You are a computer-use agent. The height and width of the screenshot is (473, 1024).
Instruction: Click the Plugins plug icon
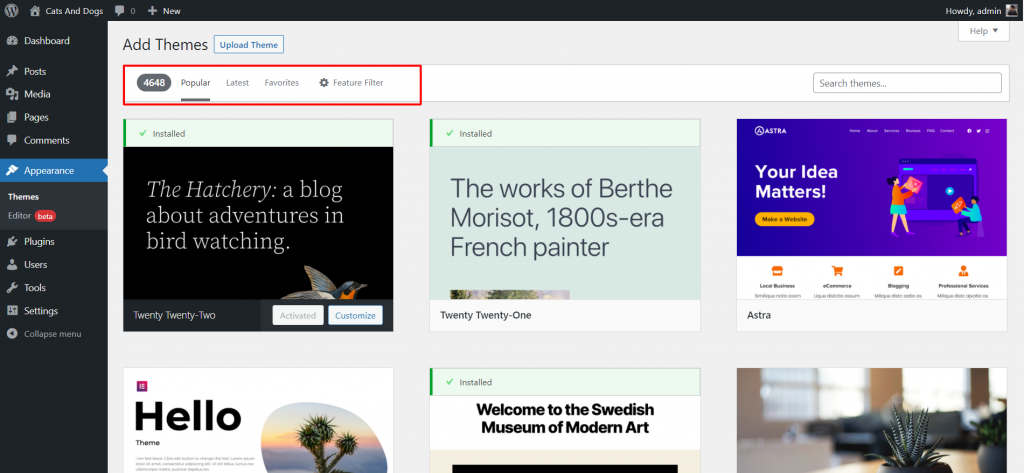[12, 242]
